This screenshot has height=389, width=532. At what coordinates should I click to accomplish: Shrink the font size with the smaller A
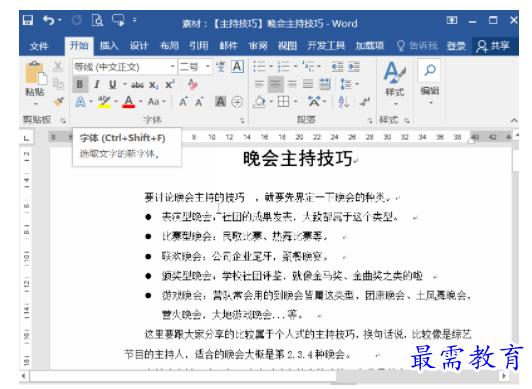(199, 101)
